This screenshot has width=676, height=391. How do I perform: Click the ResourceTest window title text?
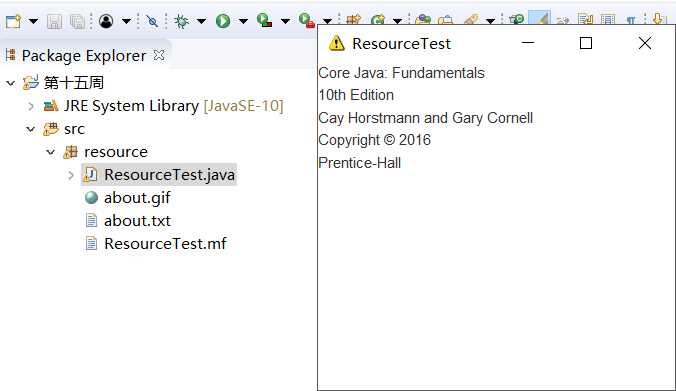401,44
